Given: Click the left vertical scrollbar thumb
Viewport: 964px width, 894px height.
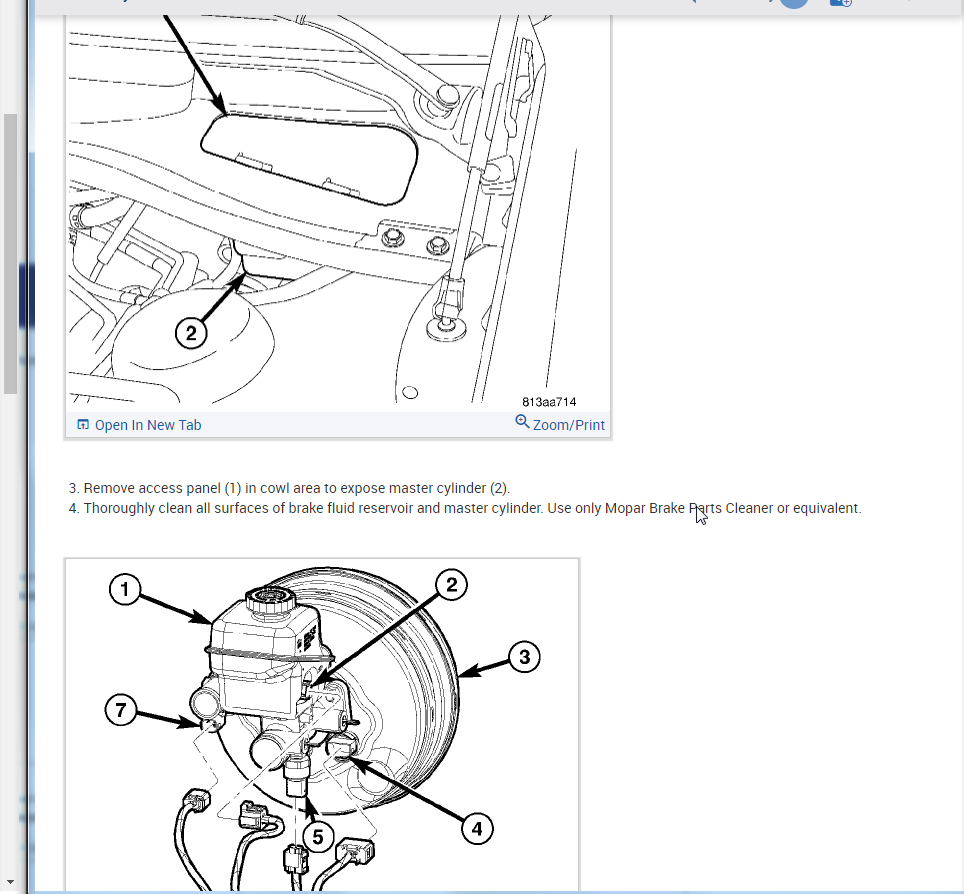Looking at the screenshot, I should (x=10, y=253).
